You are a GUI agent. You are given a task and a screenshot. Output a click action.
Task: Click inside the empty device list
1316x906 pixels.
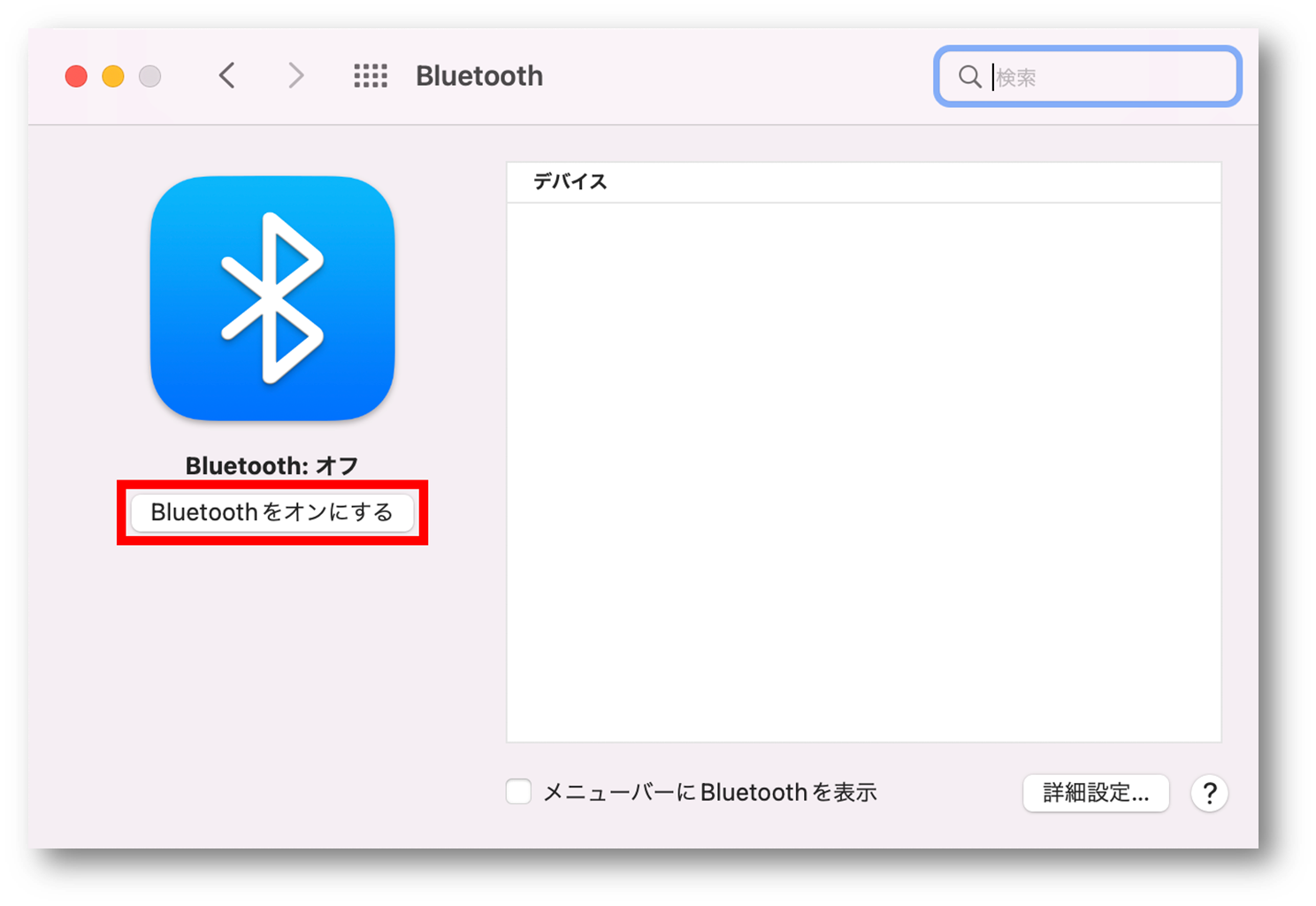[864, 472]
